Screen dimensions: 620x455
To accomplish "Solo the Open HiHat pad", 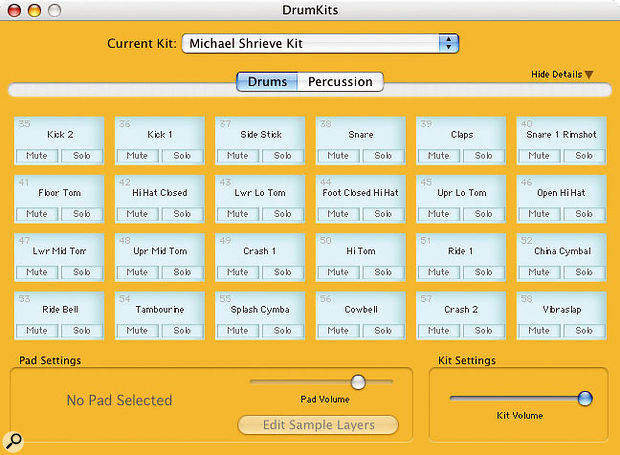I will 584,214.
